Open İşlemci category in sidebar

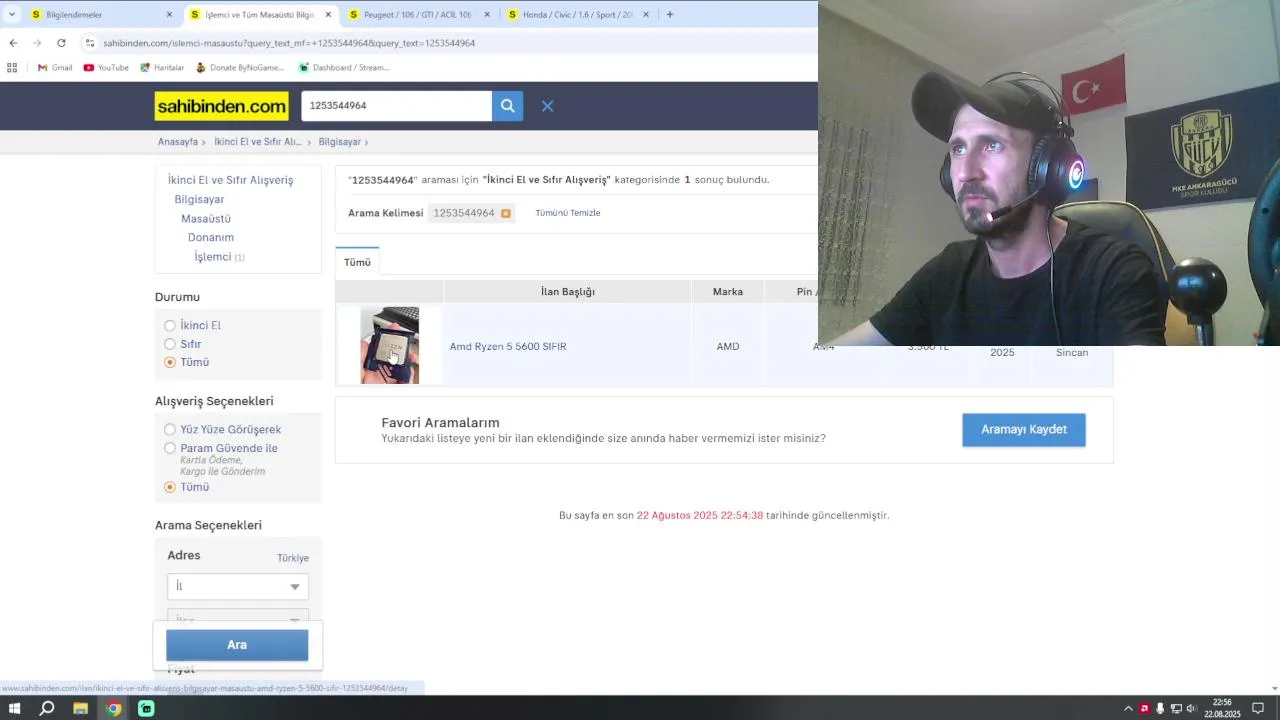213,257
